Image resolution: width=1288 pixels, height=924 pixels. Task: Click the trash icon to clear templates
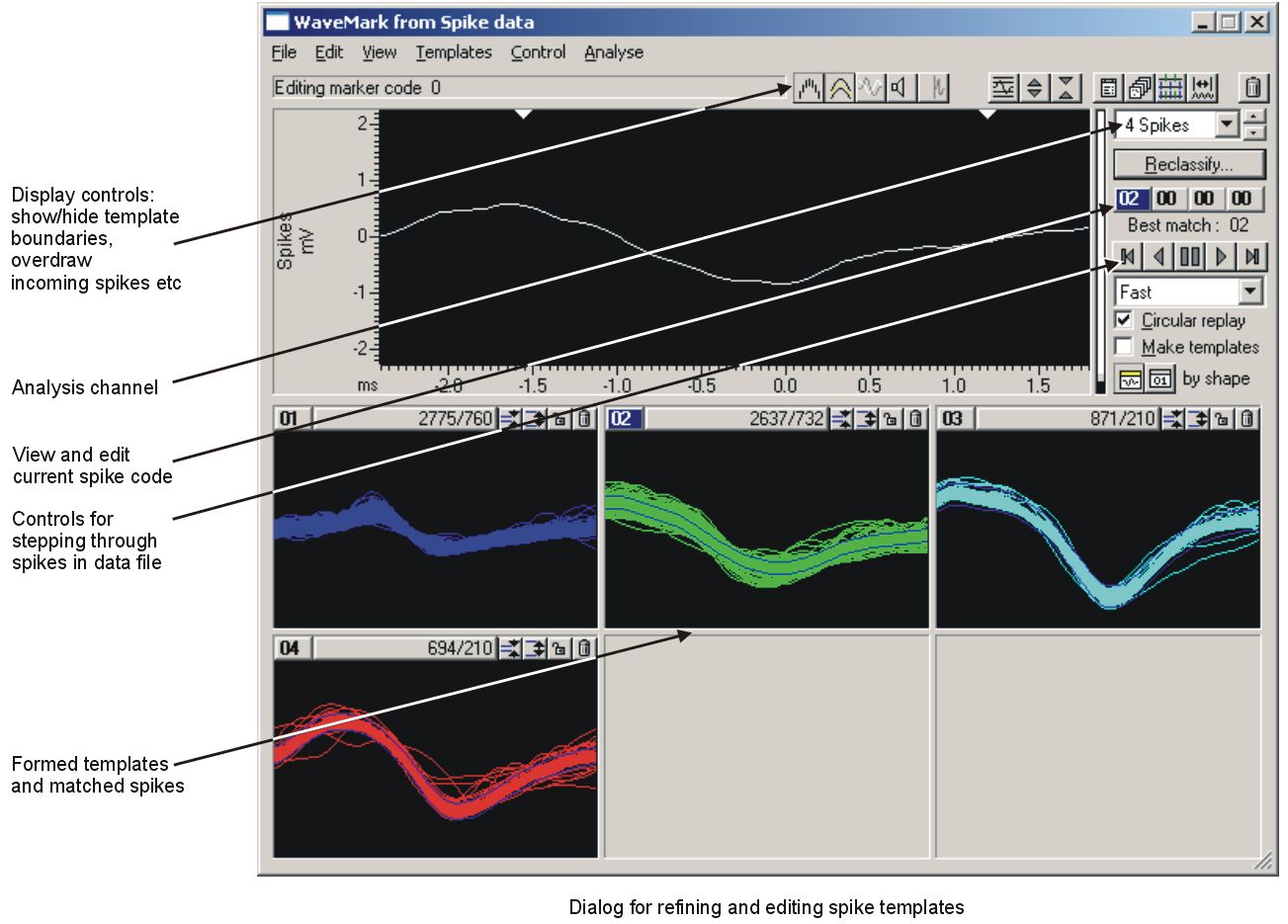pyautogui.click(x=1253, y=88)
